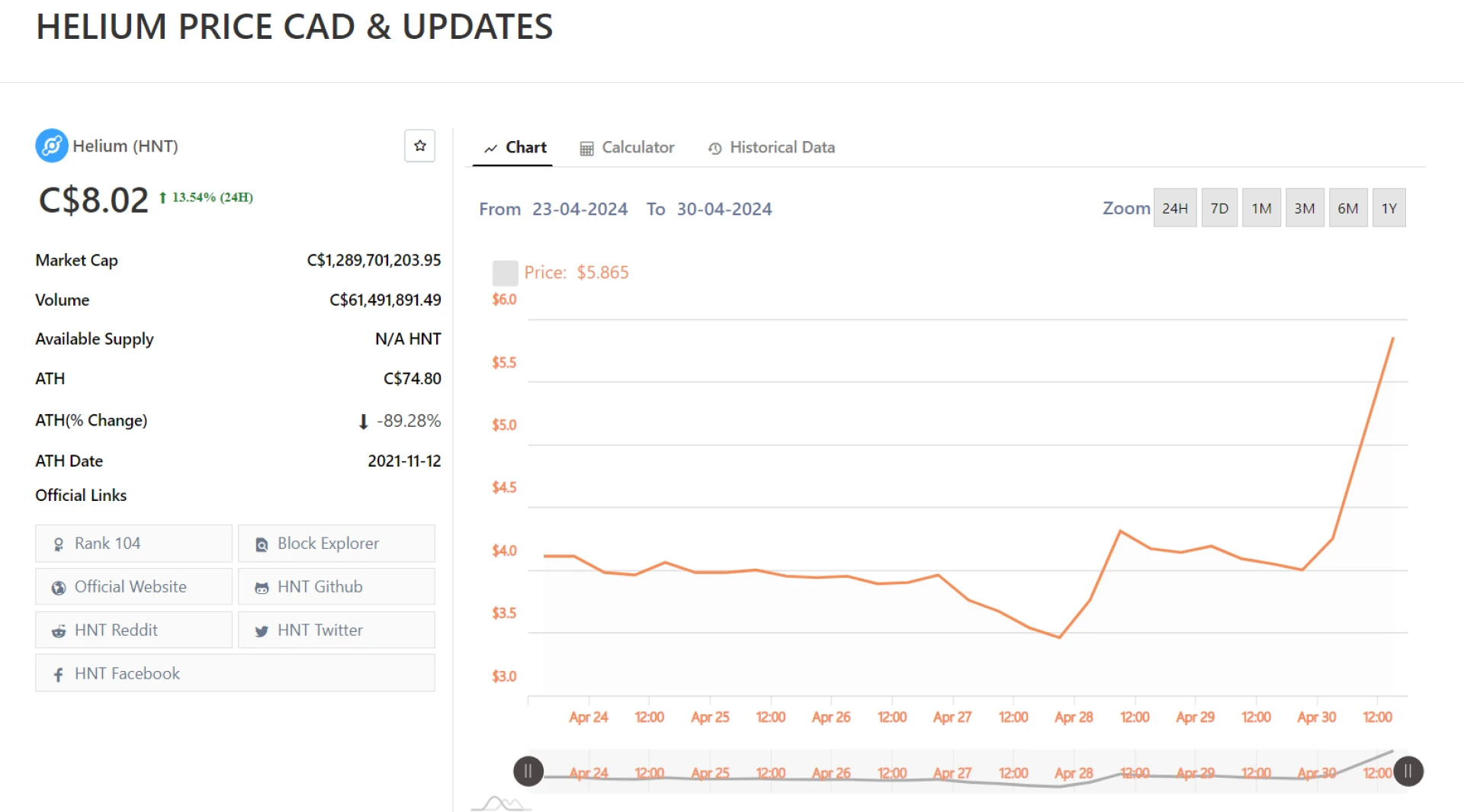This screenshot has width=1464, height=812.
Task: Toggle the Price series legend box
Action: tap(505, 273)
